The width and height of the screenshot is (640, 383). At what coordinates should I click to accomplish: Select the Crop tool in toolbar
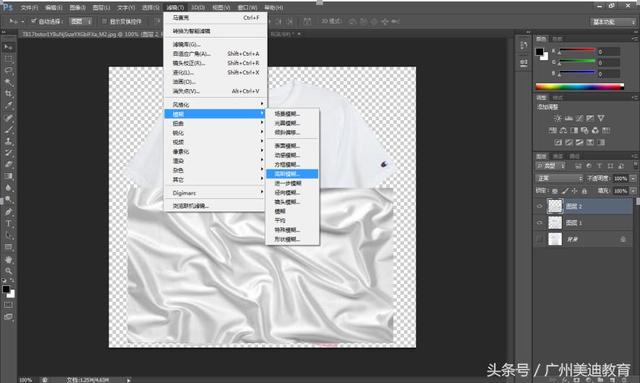(x=8, y=94)
